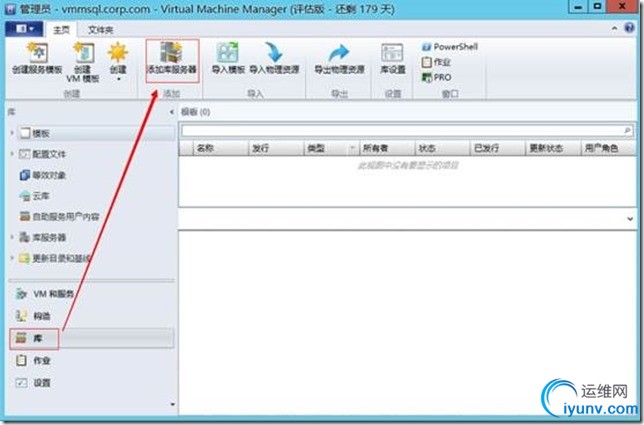Image resolution: width=644 pixels, height=425 pixels.
Task: Open the 设置 workspace
Action: [x=92, y=383]
